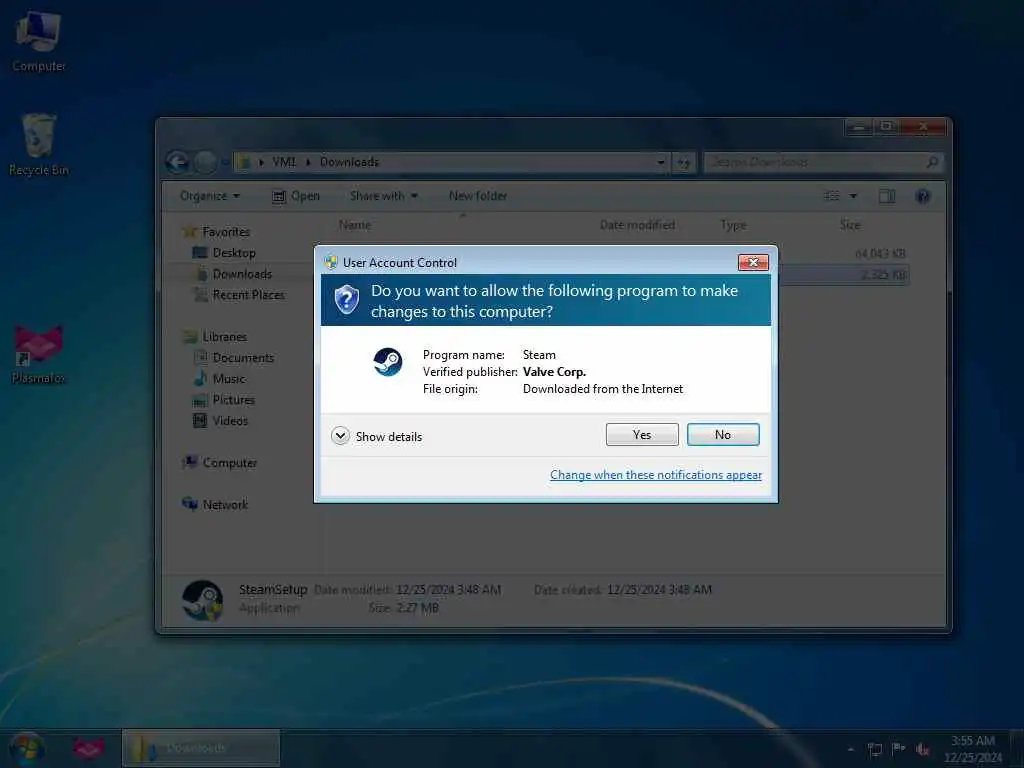Click VM1 breadcrumb in address bar
The width and height of the screenshot is (1024, 768).
point(284,162)
